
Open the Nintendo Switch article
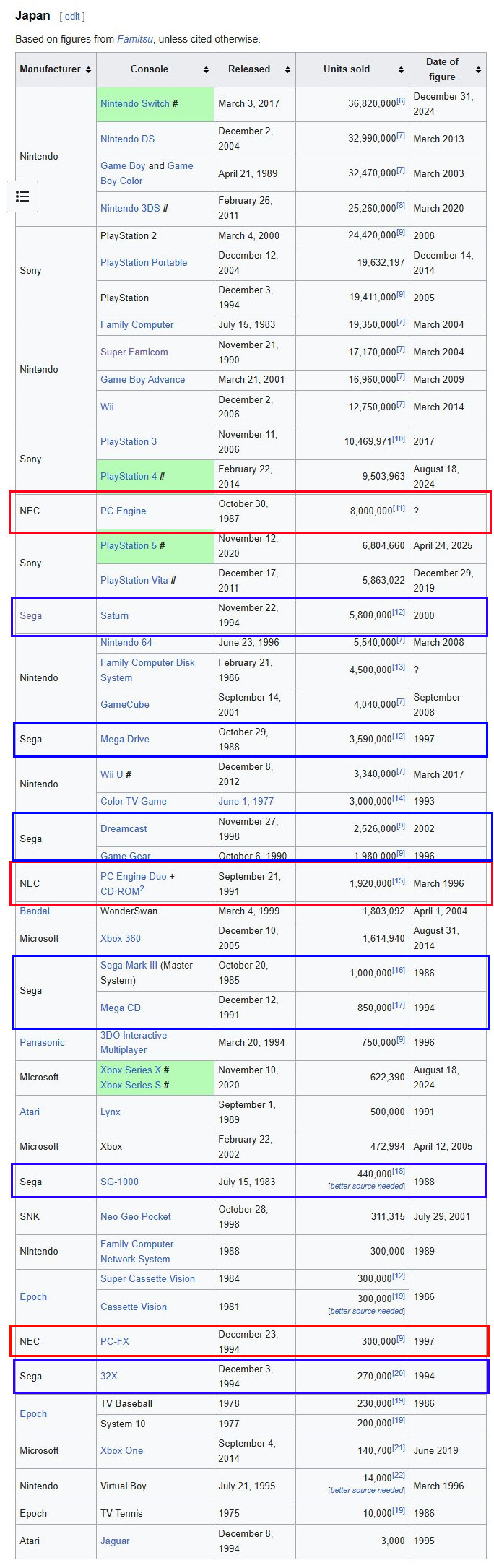135,103
